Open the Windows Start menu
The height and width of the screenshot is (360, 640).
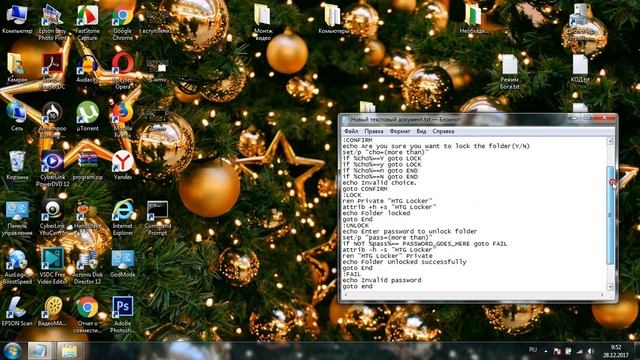point(12,351)
